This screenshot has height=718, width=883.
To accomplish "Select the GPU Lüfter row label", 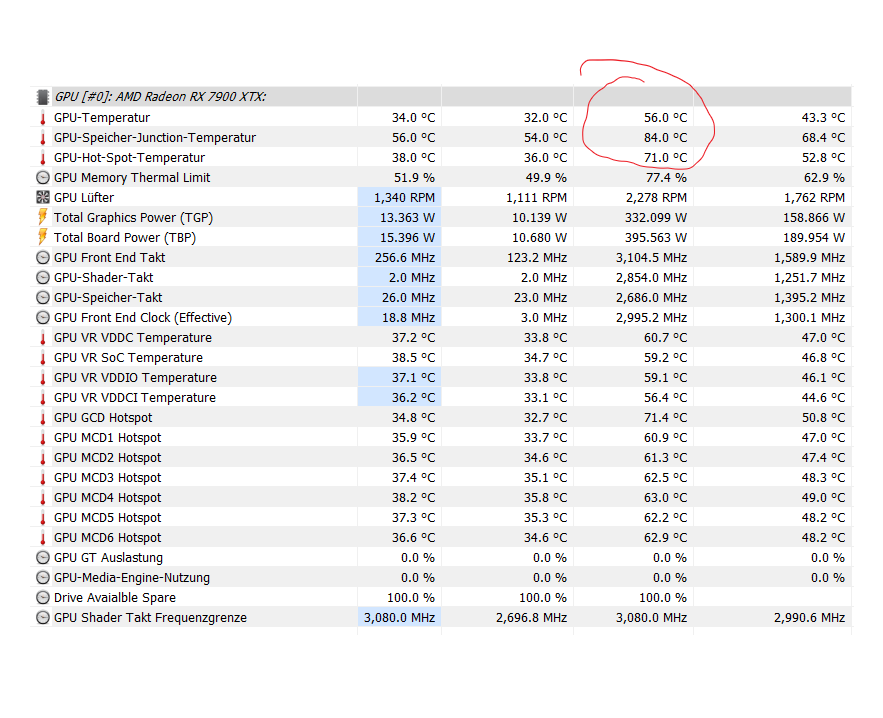I will pyautogui.click(x=84, y=198).
